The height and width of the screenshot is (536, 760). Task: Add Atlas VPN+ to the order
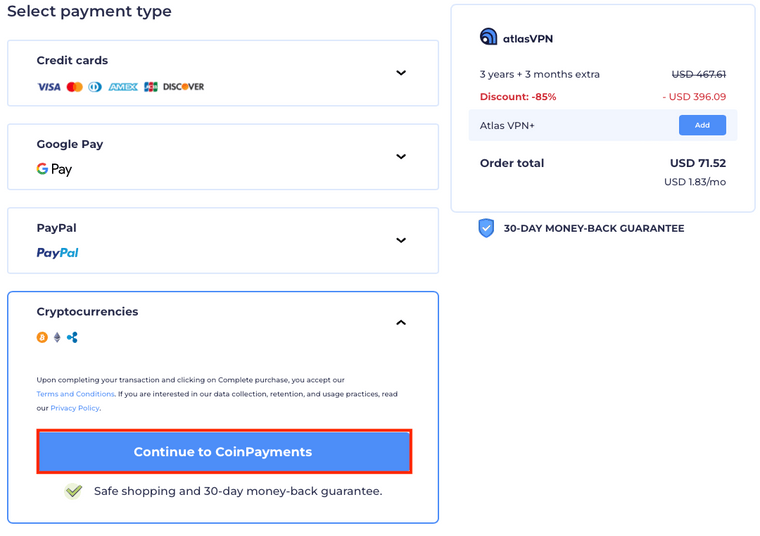click(x=702, y=125)
